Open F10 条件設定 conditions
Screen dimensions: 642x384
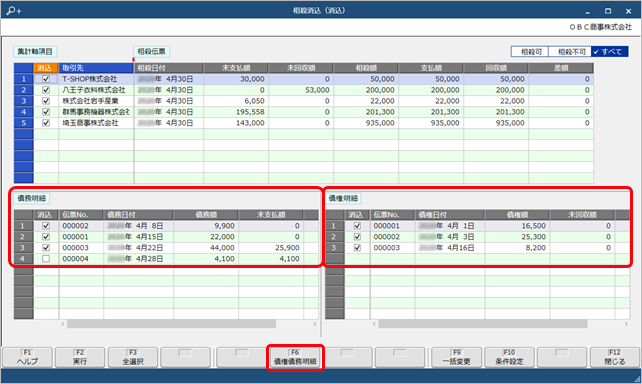(509, 357)
